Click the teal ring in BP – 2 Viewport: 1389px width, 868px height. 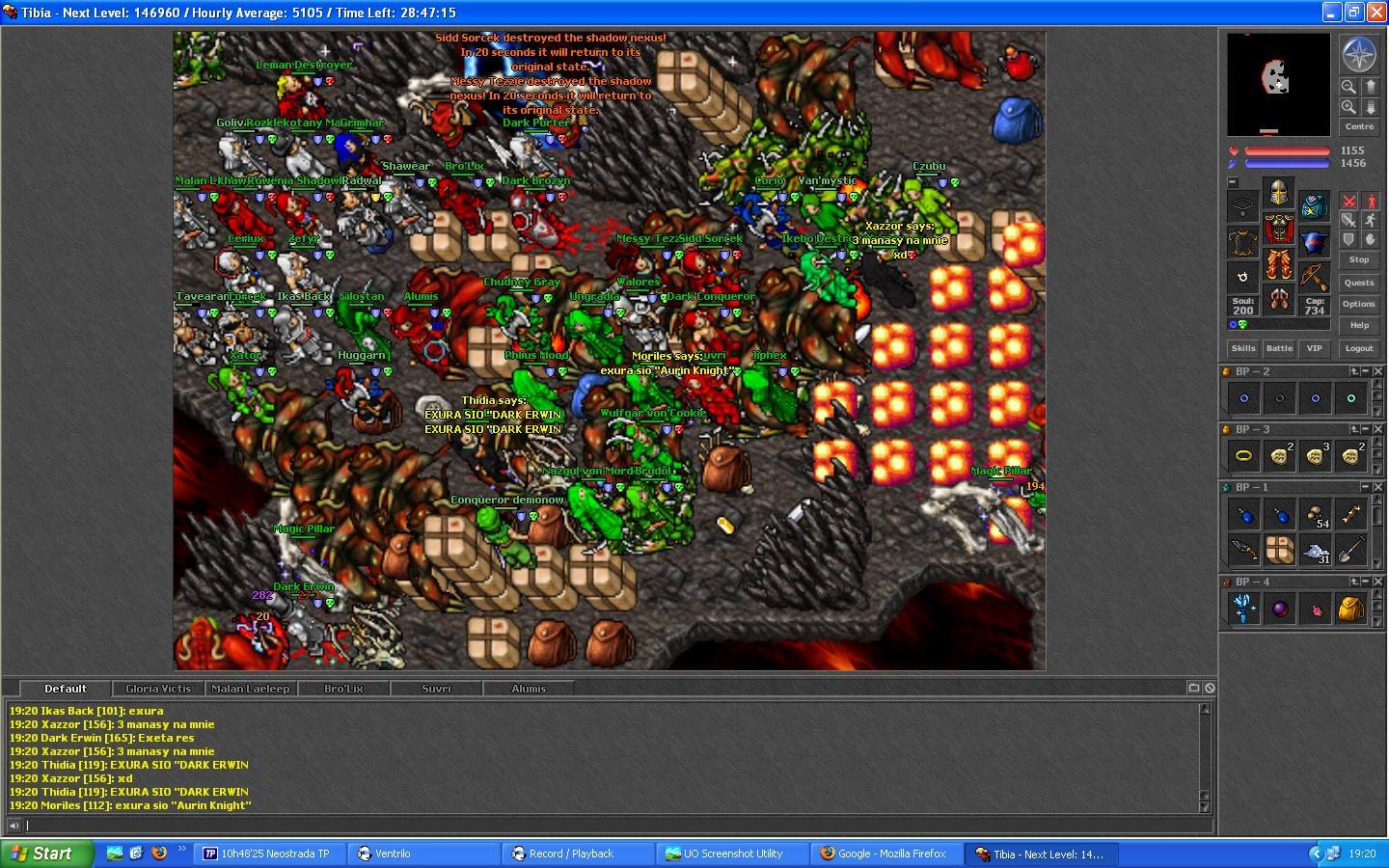[1350, 398]
